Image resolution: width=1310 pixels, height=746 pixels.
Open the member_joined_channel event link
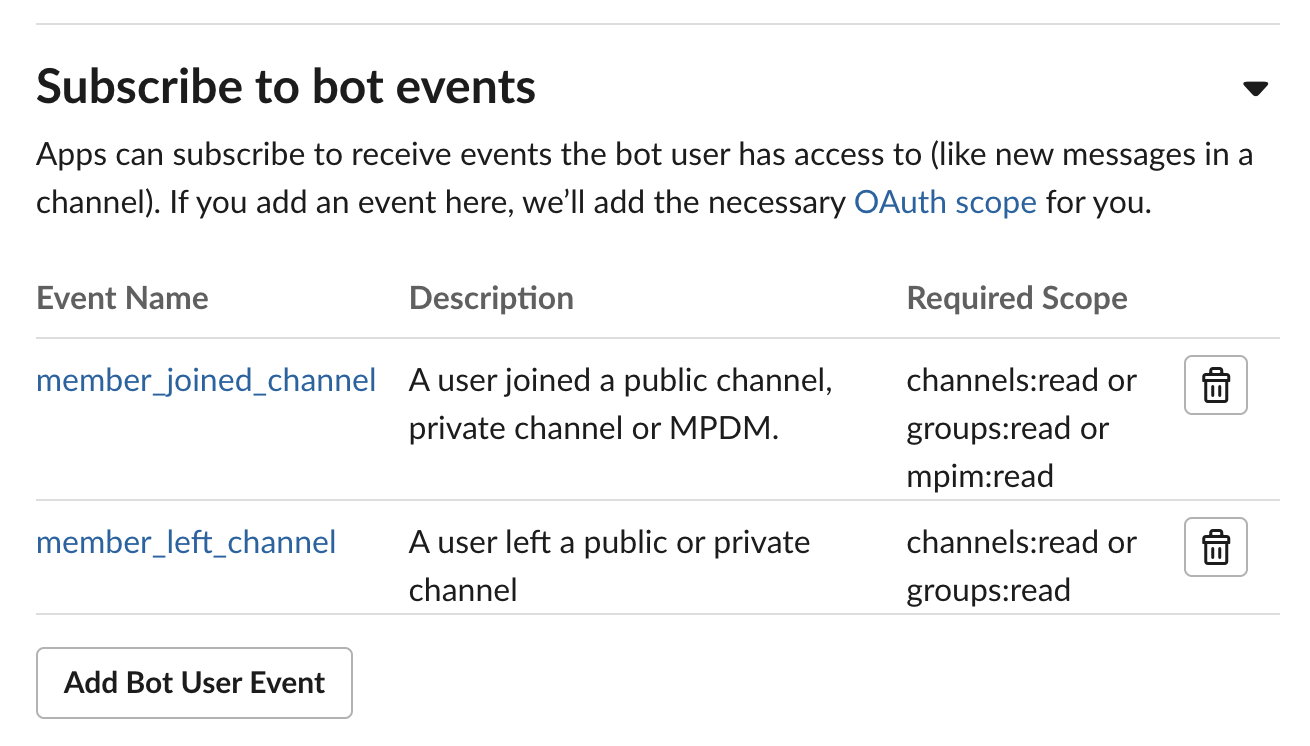tap(206, 381)
